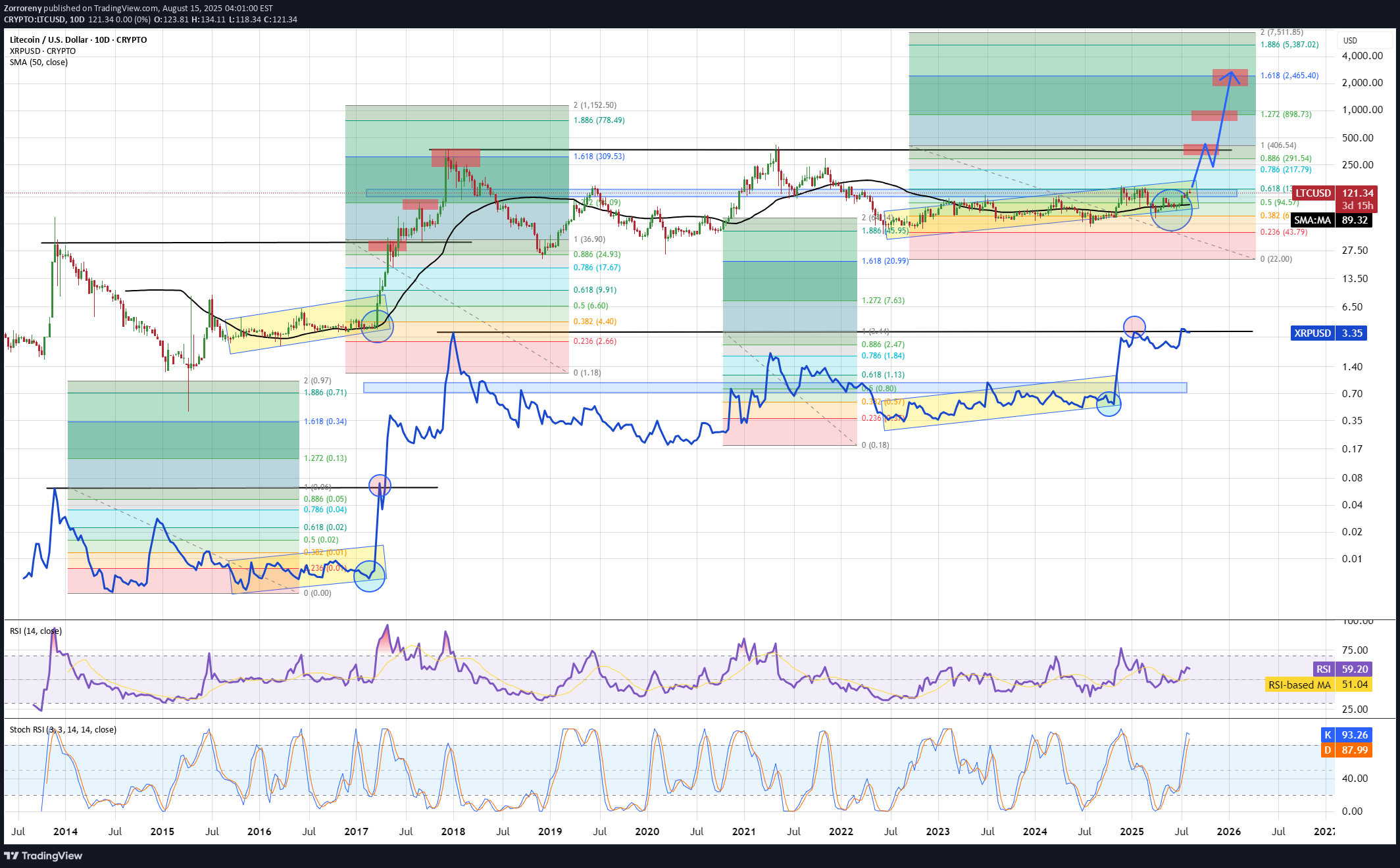Click the Fib label 1.618 (20.99)

[886, 261]
